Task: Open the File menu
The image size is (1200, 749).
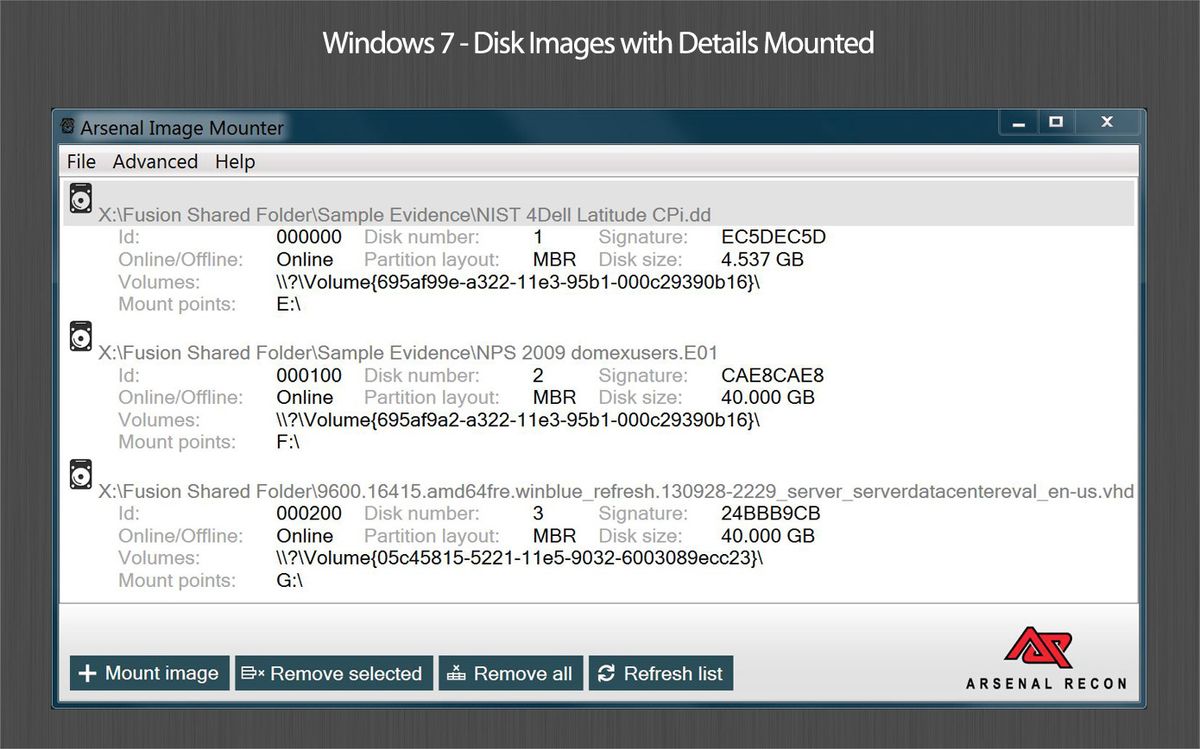Action: [80, 161]
